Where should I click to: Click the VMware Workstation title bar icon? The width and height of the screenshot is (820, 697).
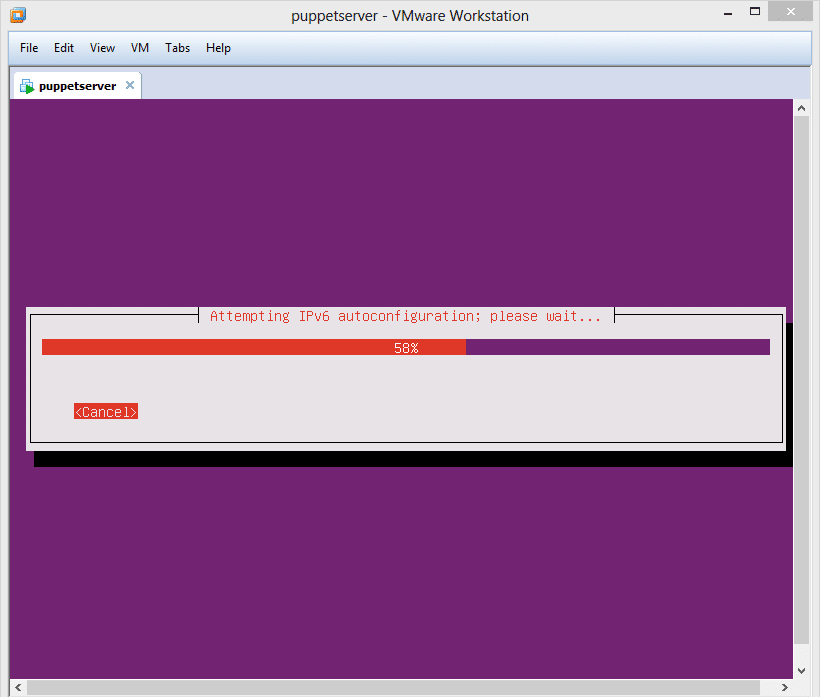pyautogui.click(x=18, y=15)
